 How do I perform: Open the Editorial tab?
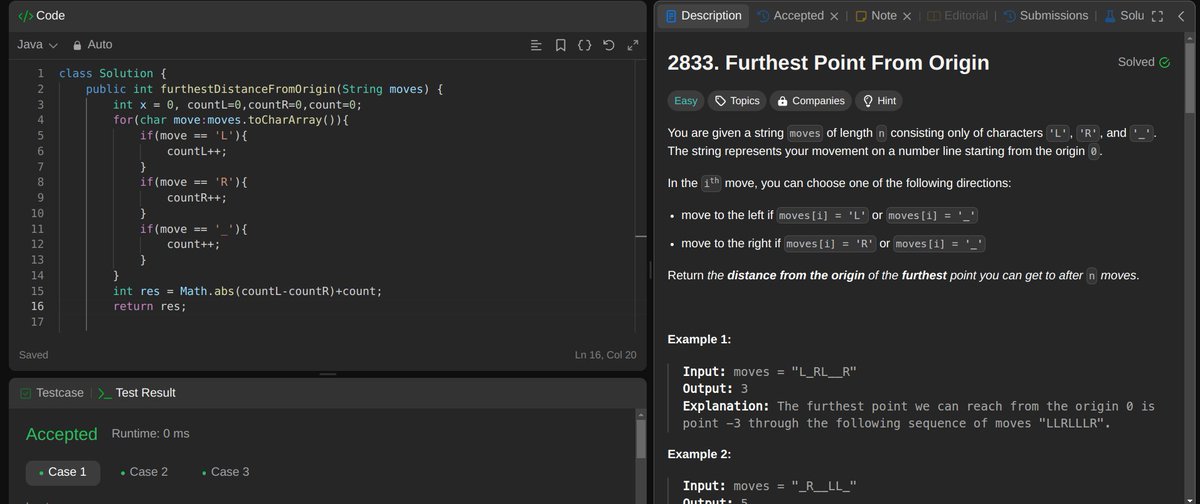(958, 16)
